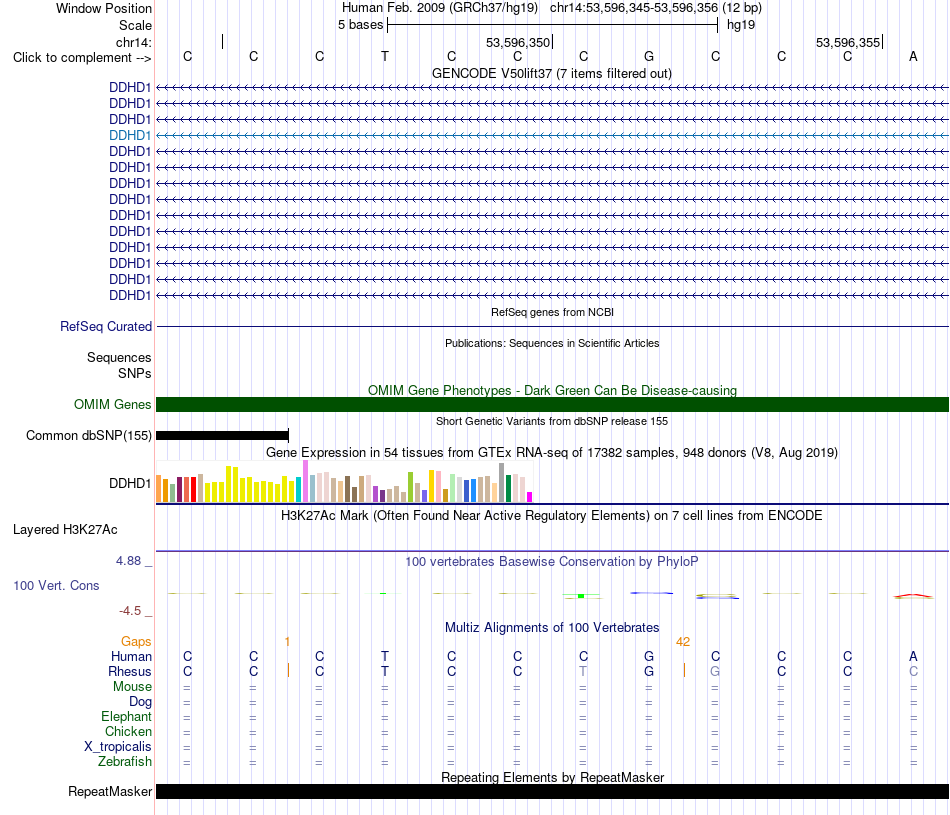Click the A base in Human alignment row
The image size is (950, 815).
coord(913,656)
